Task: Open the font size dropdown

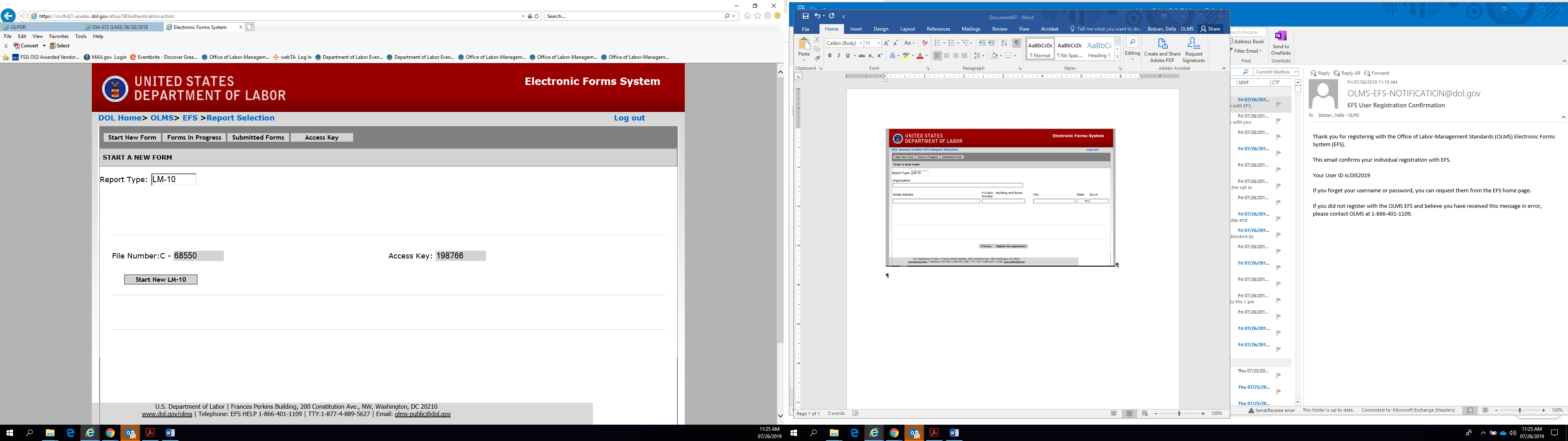Action: pos(878,43)
